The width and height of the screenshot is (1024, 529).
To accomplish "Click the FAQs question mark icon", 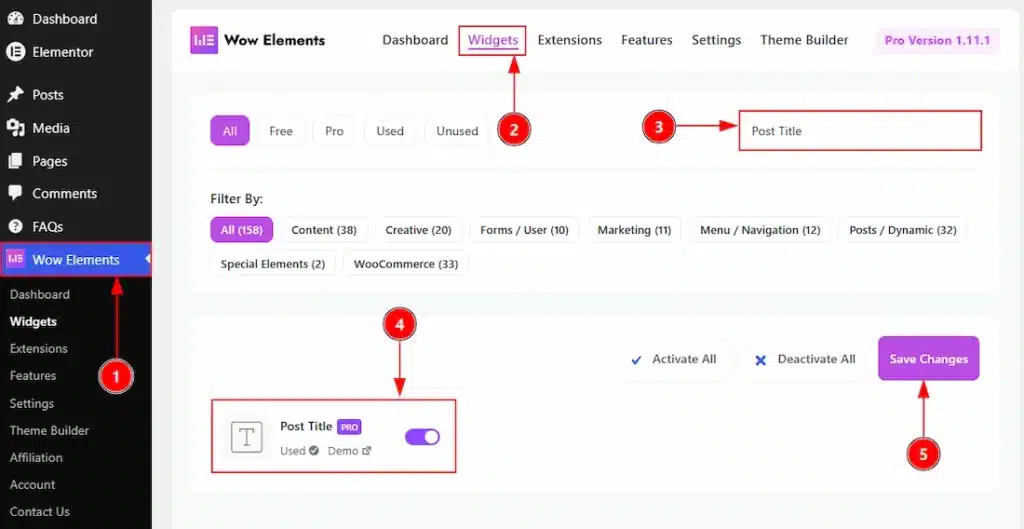I will tap(15, 227).
